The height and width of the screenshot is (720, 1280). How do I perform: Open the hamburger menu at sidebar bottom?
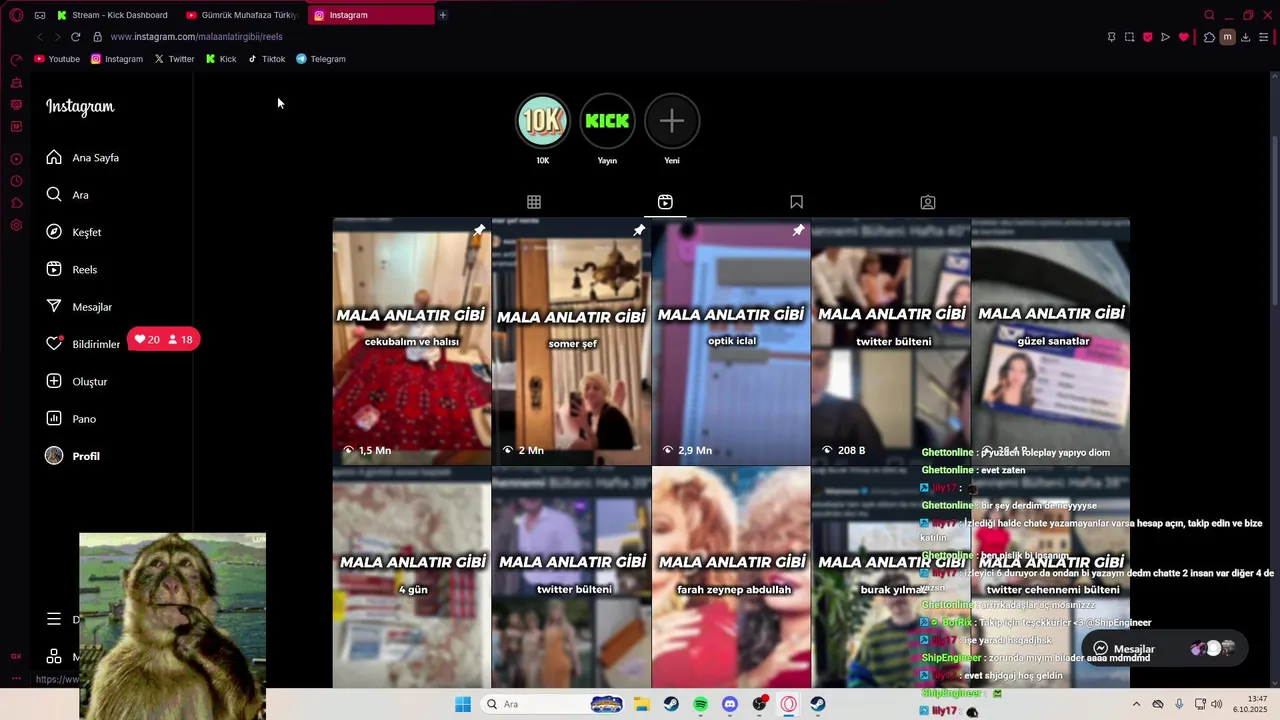(x=54, y=619)
